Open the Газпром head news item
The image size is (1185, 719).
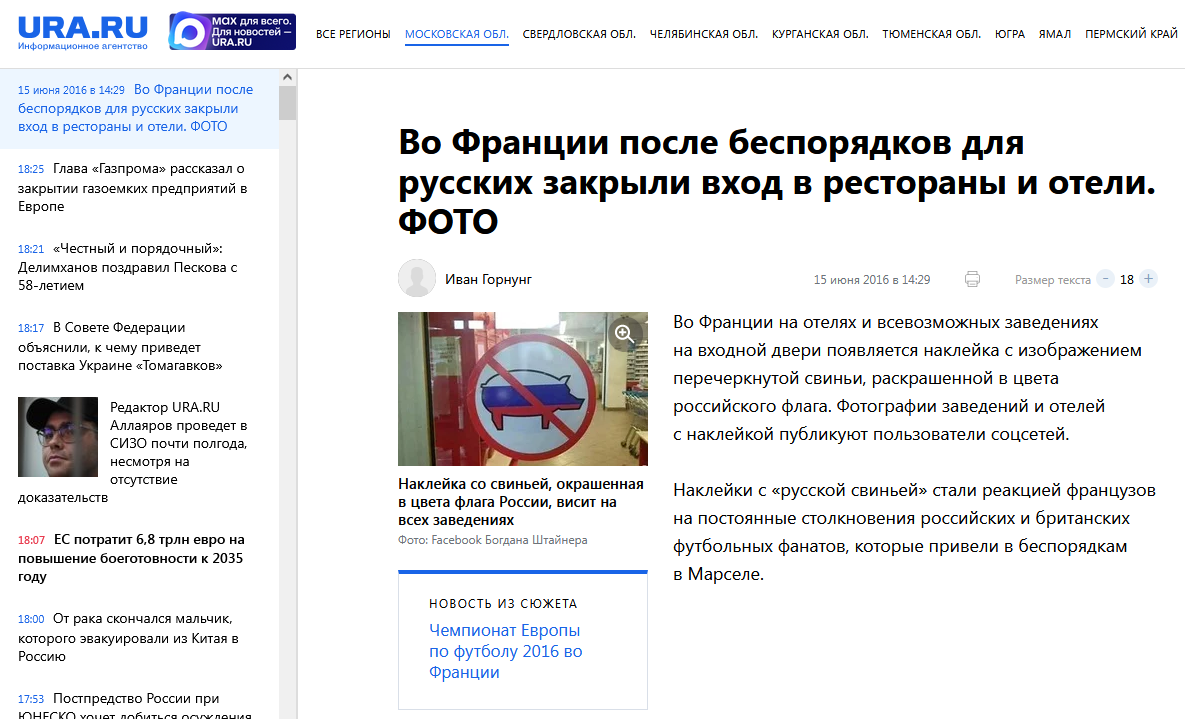pos(133,187)
